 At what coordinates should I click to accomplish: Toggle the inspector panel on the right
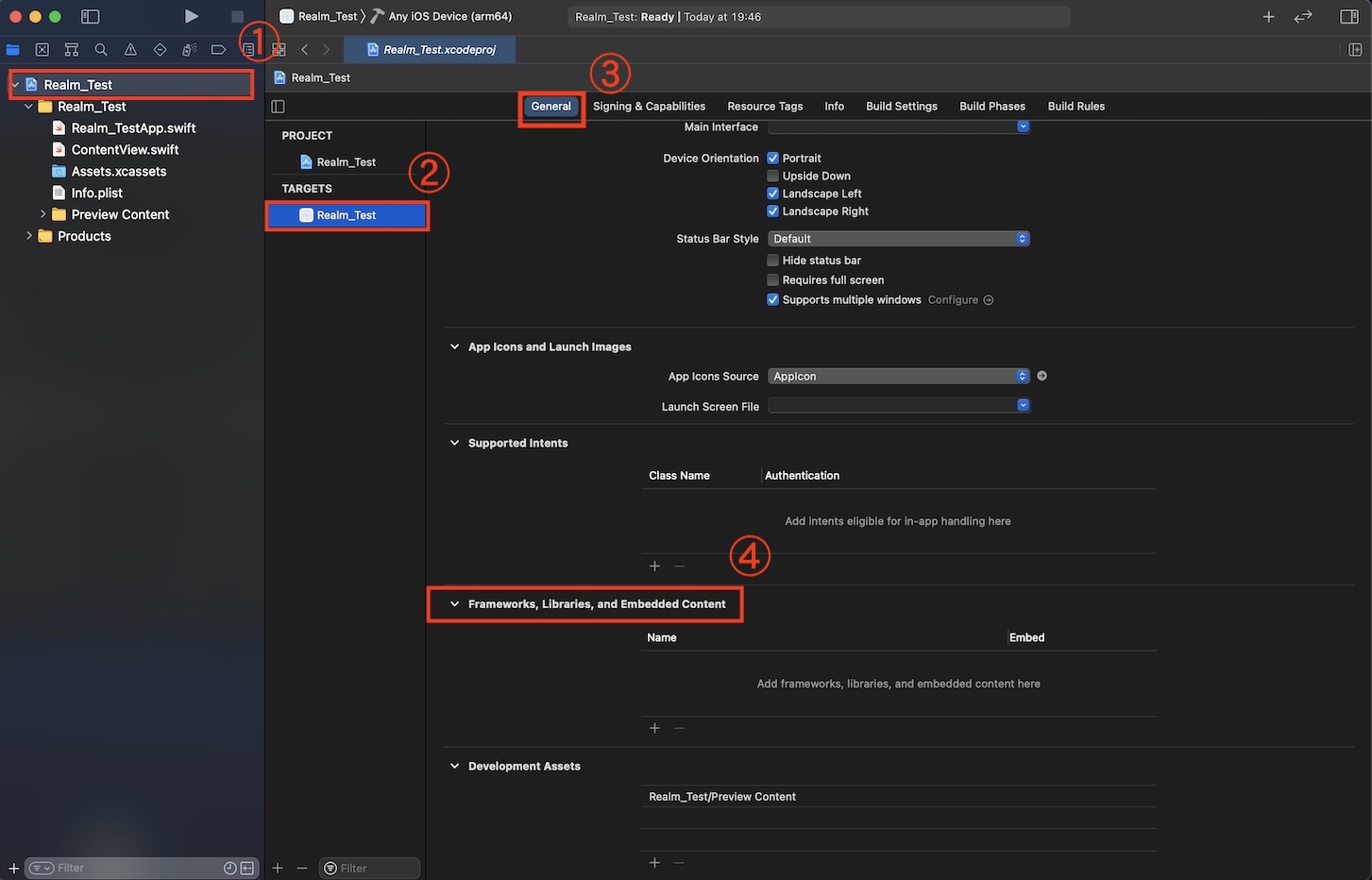[1349, 17]
